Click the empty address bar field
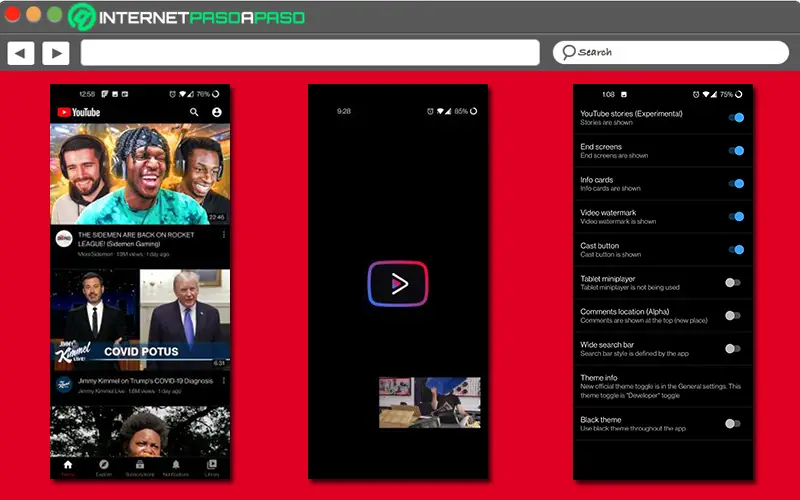Screen dimensions: 800x500 click(x=310, y=53)
